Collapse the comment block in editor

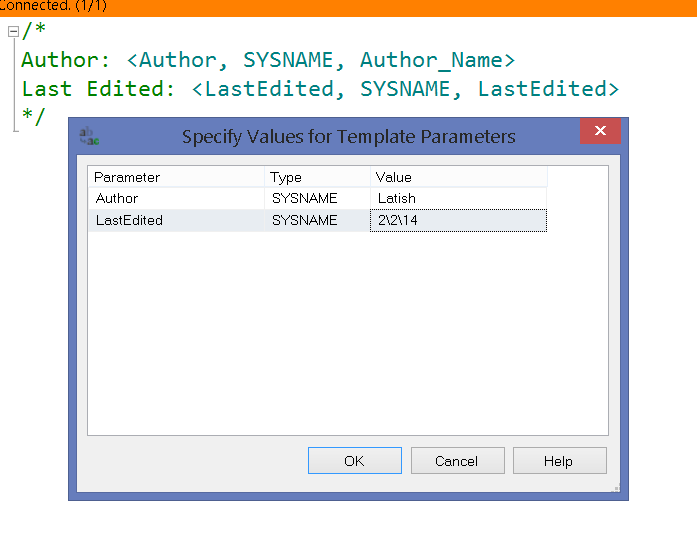click(x=13, y=32)
